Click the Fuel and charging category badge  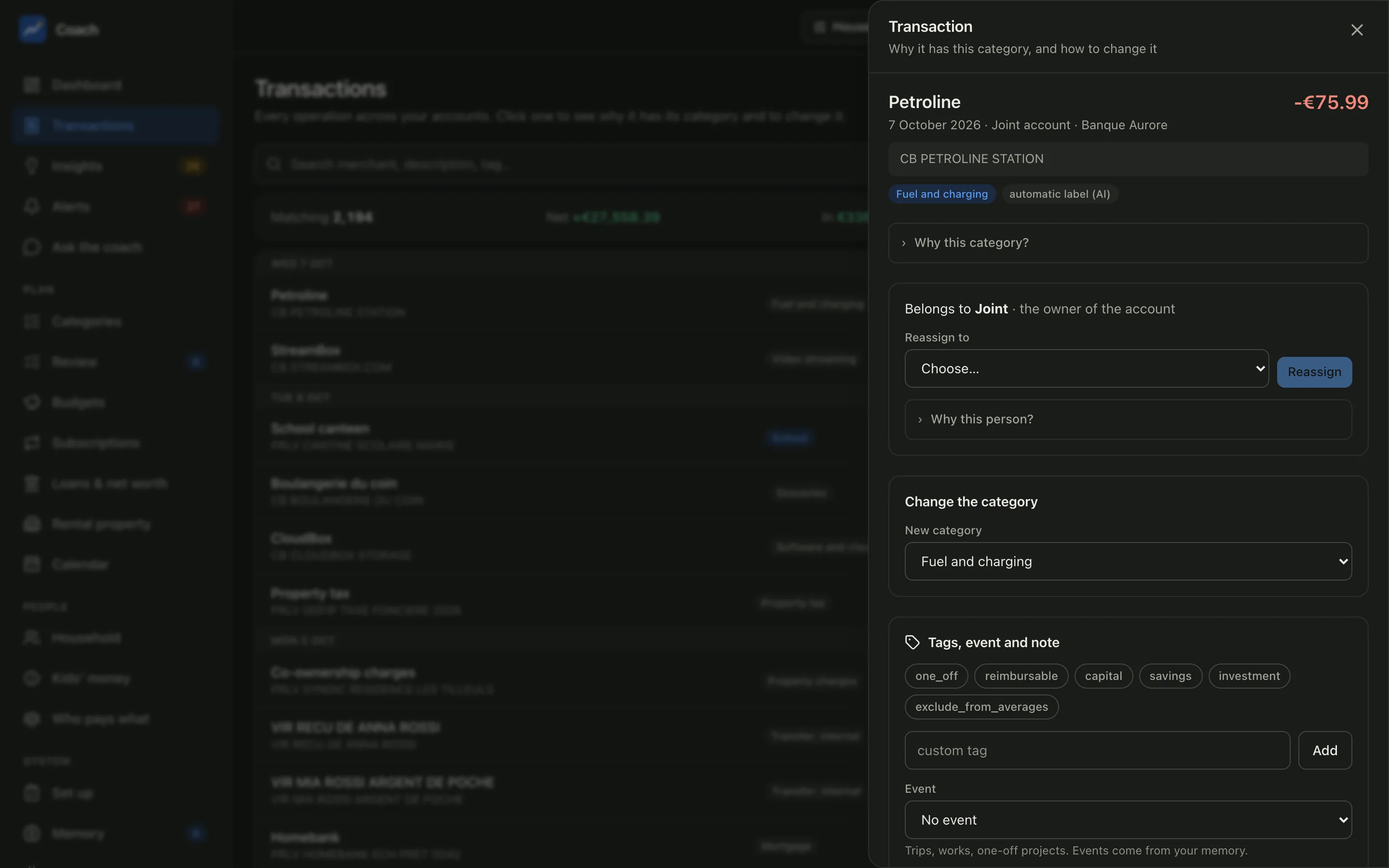(942, 194)
